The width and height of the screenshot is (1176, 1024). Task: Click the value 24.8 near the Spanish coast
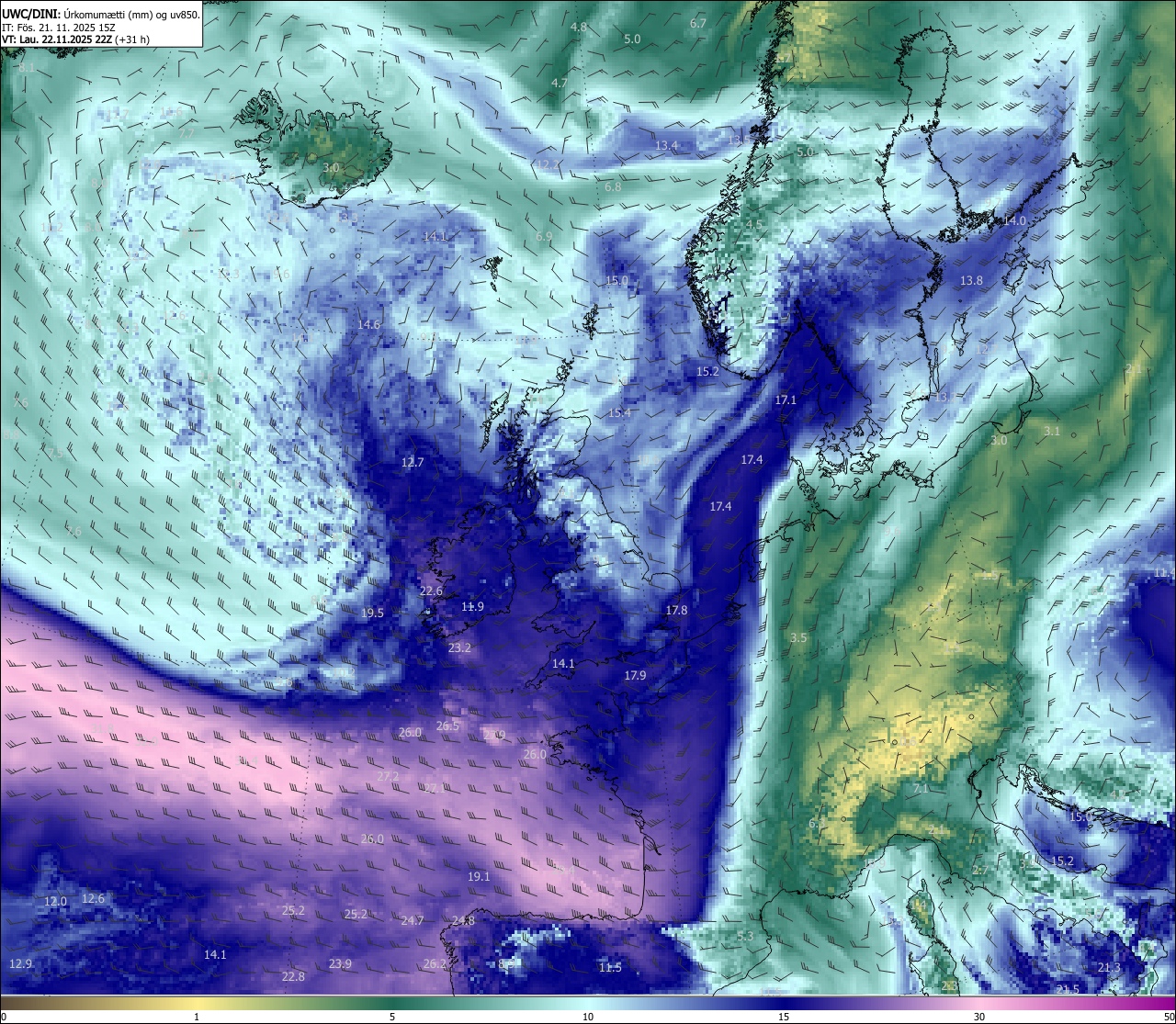click(463, 921)
